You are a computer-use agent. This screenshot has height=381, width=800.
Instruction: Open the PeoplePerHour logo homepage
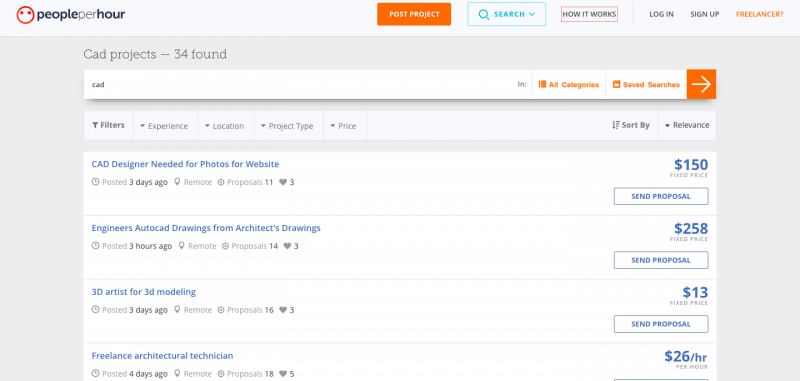70,14
